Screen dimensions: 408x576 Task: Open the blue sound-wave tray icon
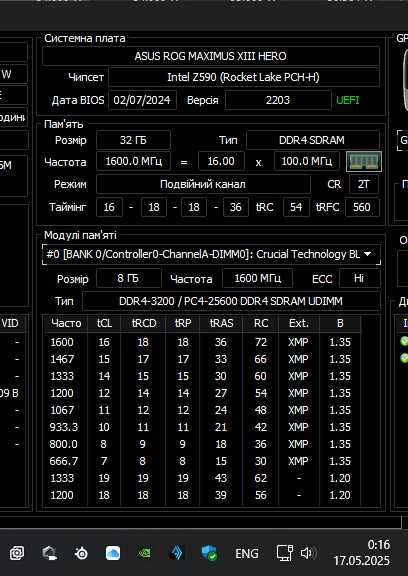pyautogui.click(x=177, y=553)
